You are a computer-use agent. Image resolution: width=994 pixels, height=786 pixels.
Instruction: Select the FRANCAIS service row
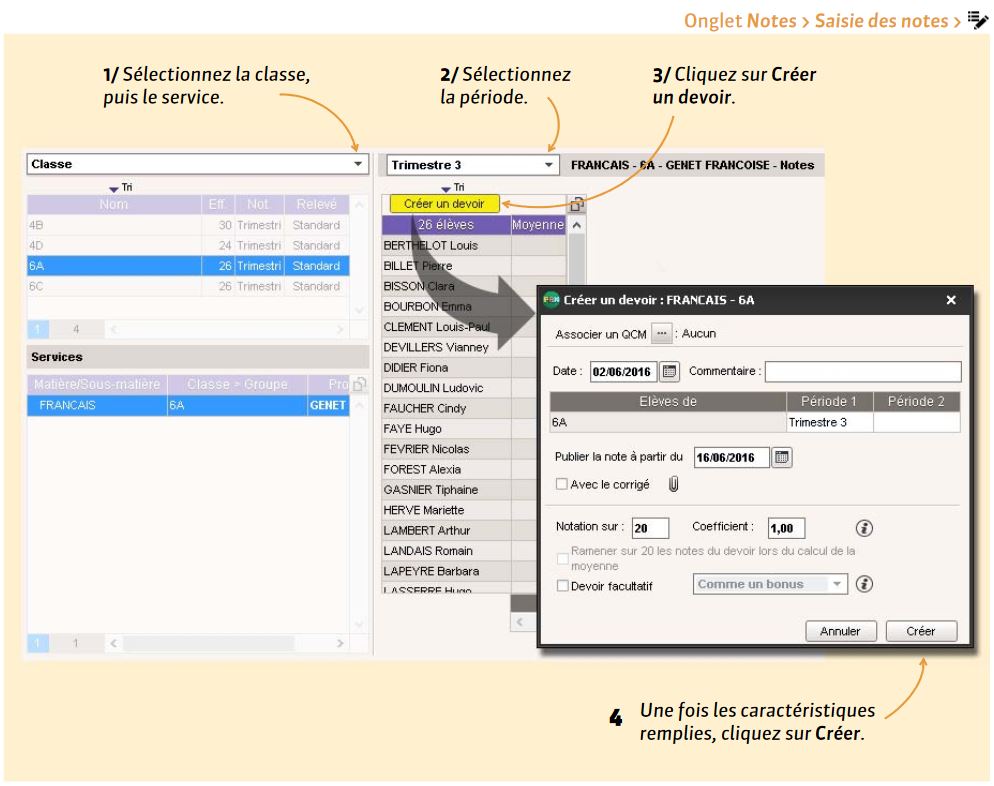(188, 407)
